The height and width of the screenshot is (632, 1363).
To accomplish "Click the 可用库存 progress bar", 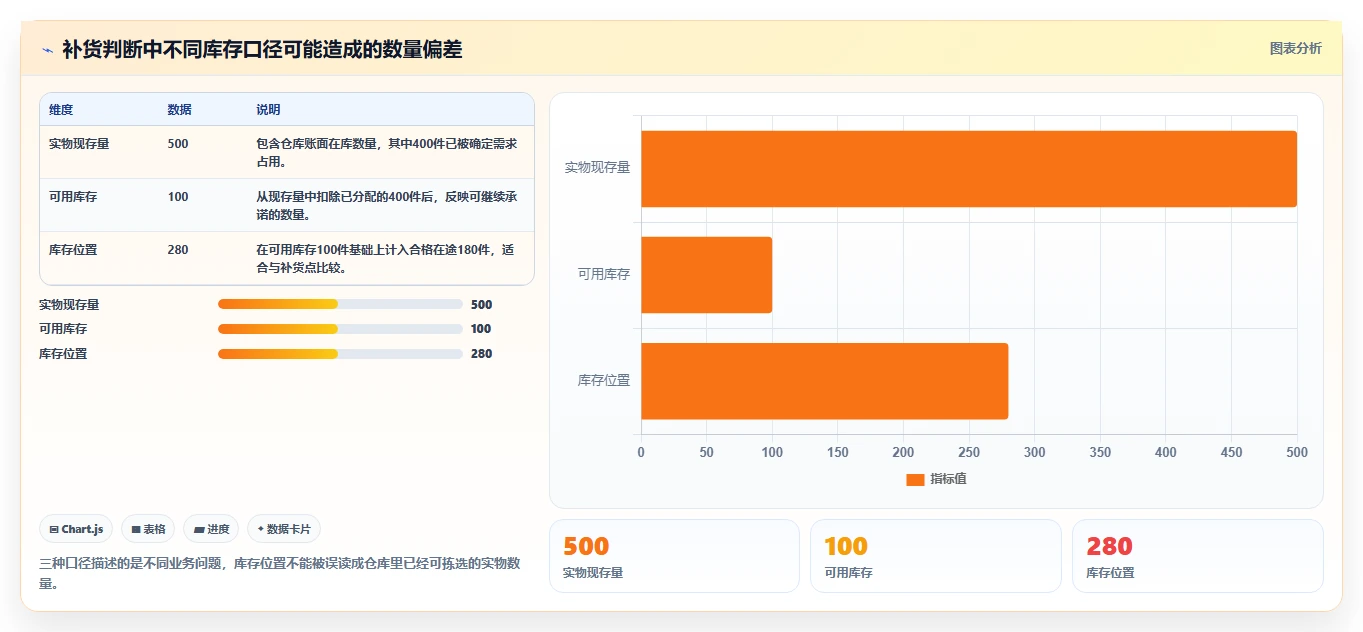I will 340,328.
